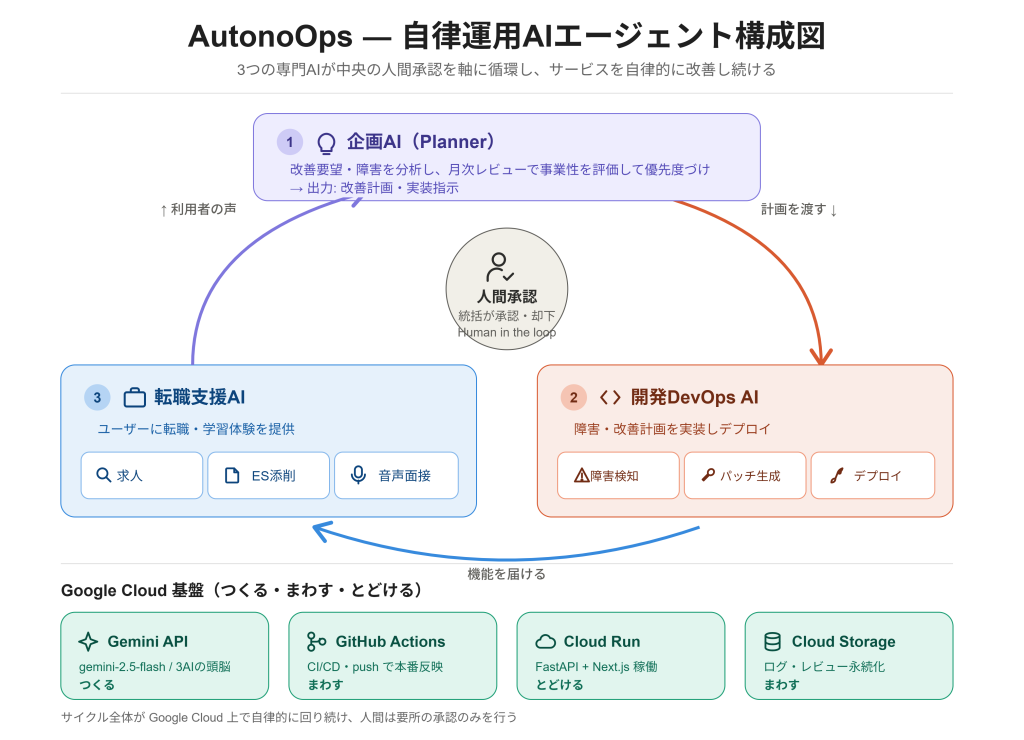Click the code brackets icon beside 開発DevOps AI
This screenshot has height=740, width=1024.
tap(610, 397)
